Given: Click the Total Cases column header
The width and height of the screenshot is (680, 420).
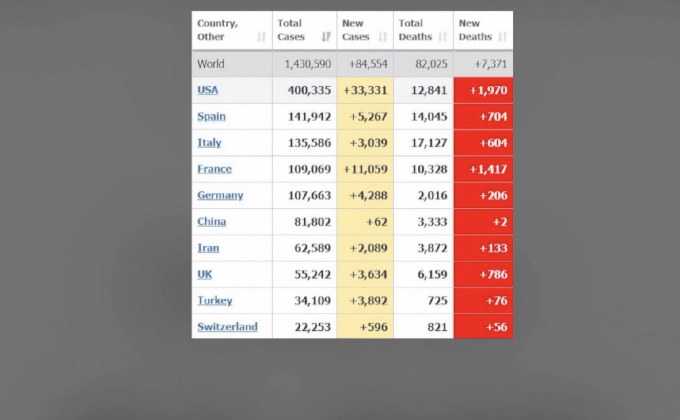Looking at the screenshot, I should pyautogui.click(x=304, y=30).
